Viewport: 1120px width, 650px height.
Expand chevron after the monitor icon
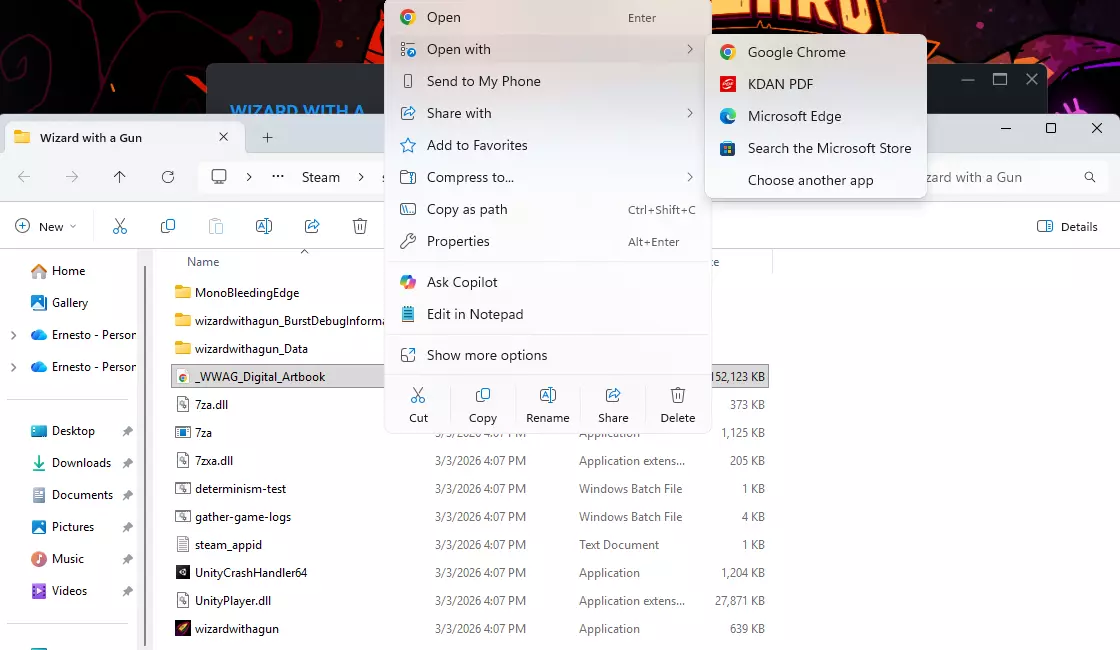click(x=249, y=177)
